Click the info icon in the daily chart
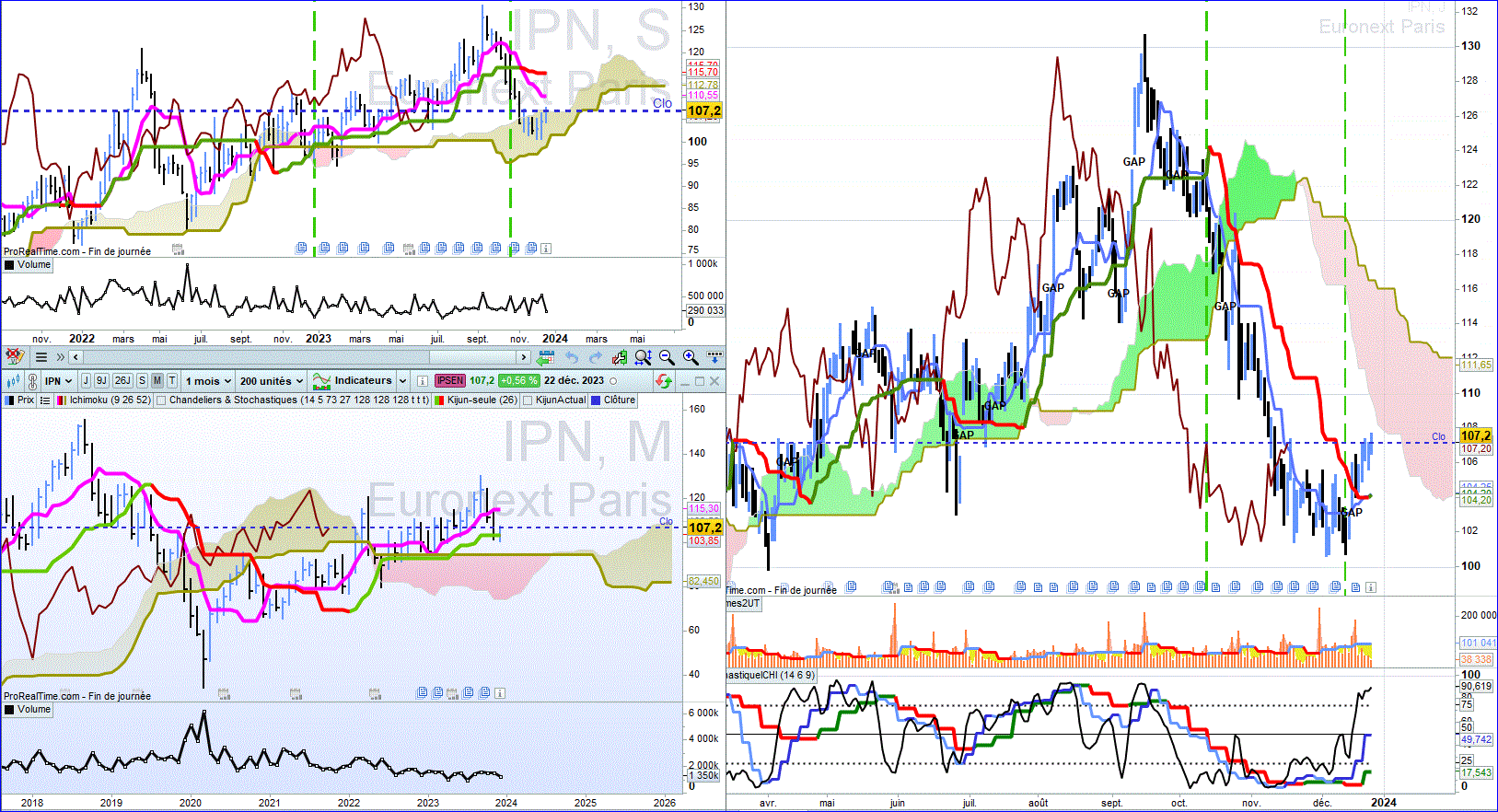The height and width of the screenshot is (812, 1498). (x=1371, y=587)
